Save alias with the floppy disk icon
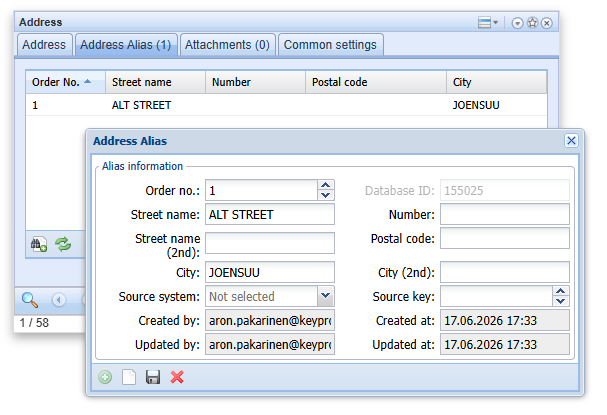Image resolution: width=607 pixels, height=415 pixels. pos(153,377)
